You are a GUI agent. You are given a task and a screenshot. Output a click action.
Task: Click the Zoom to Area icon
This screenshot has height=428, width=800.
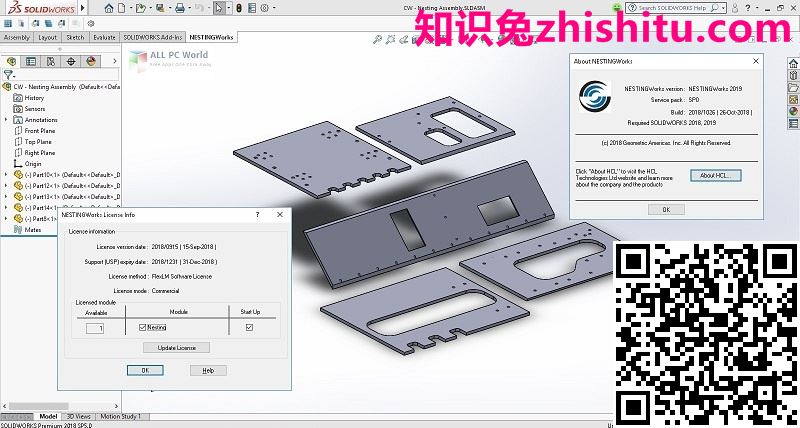391,39
